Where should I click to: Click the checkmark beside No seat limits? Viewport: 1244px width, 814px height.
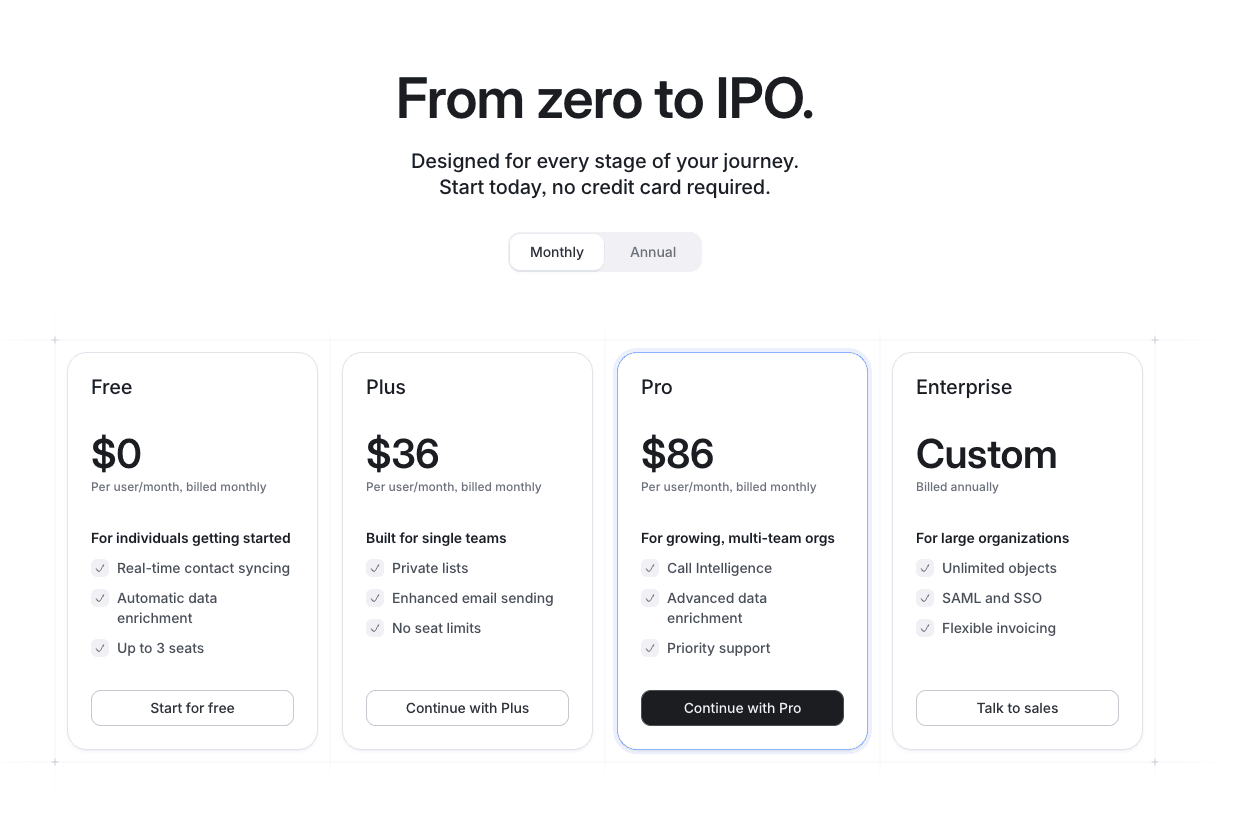coord(375,628)
